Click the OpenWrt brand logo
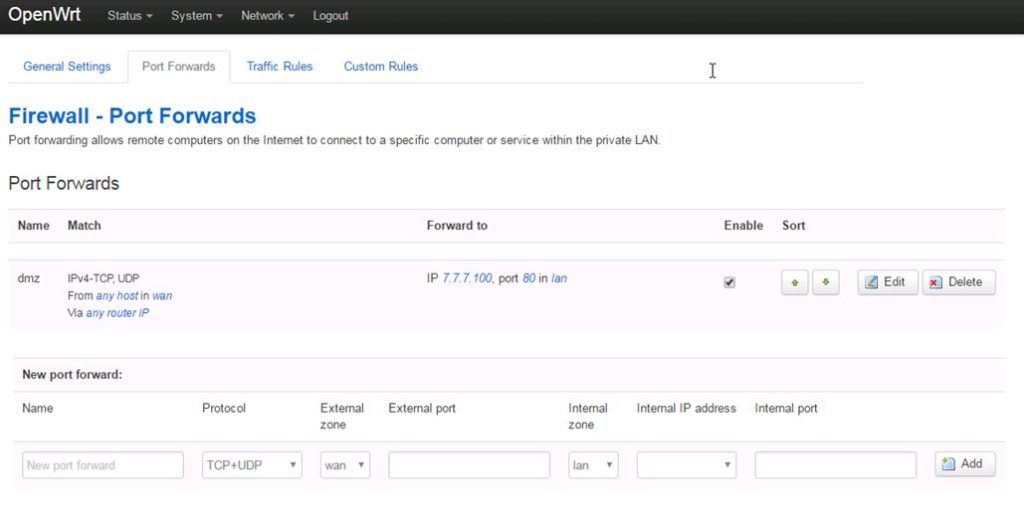The height and width of the screenshot is (521, 1024). coord(45,15)
